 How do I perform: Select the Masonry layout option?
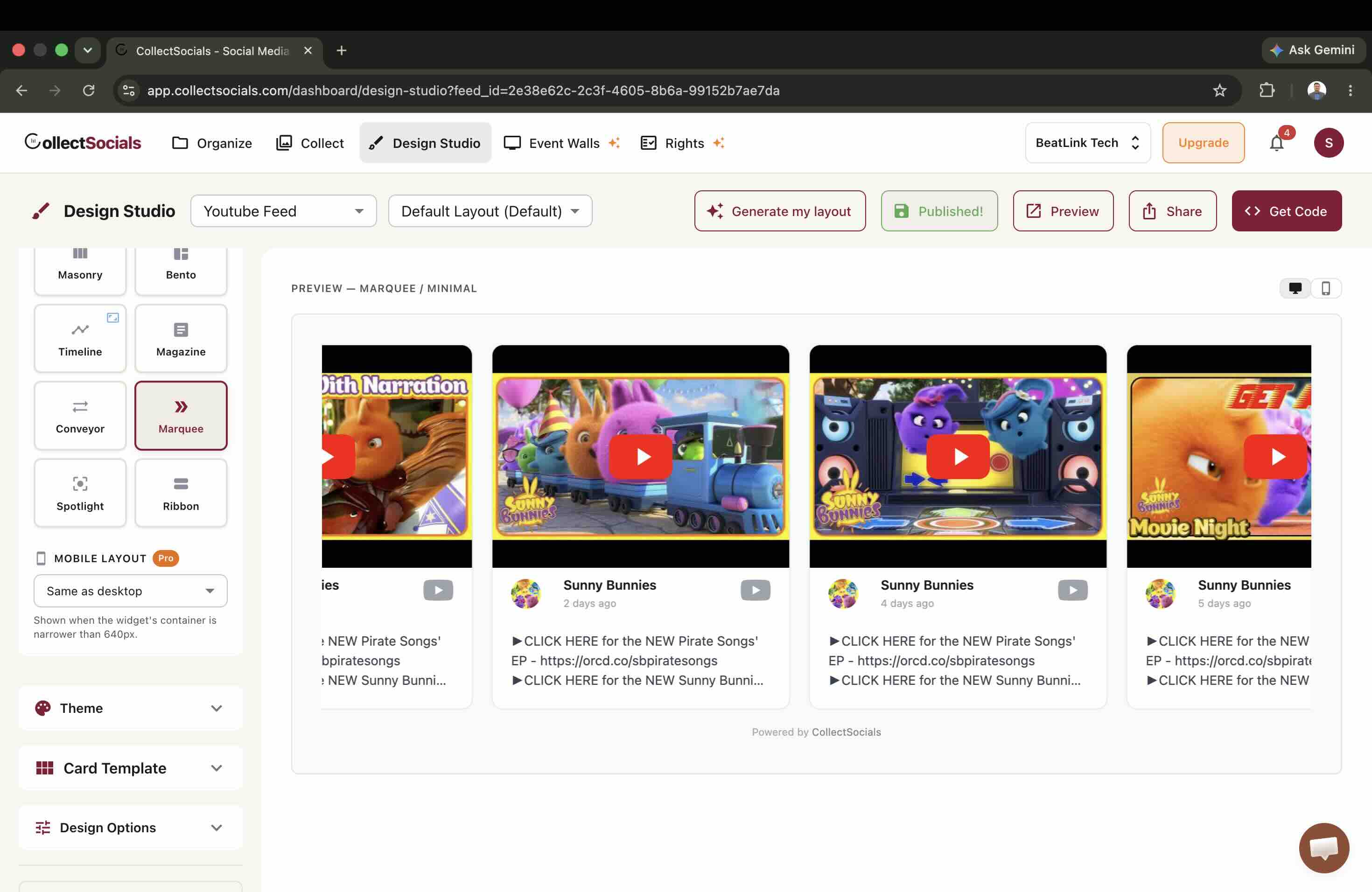pyautogui.click(x=80, y=271)
